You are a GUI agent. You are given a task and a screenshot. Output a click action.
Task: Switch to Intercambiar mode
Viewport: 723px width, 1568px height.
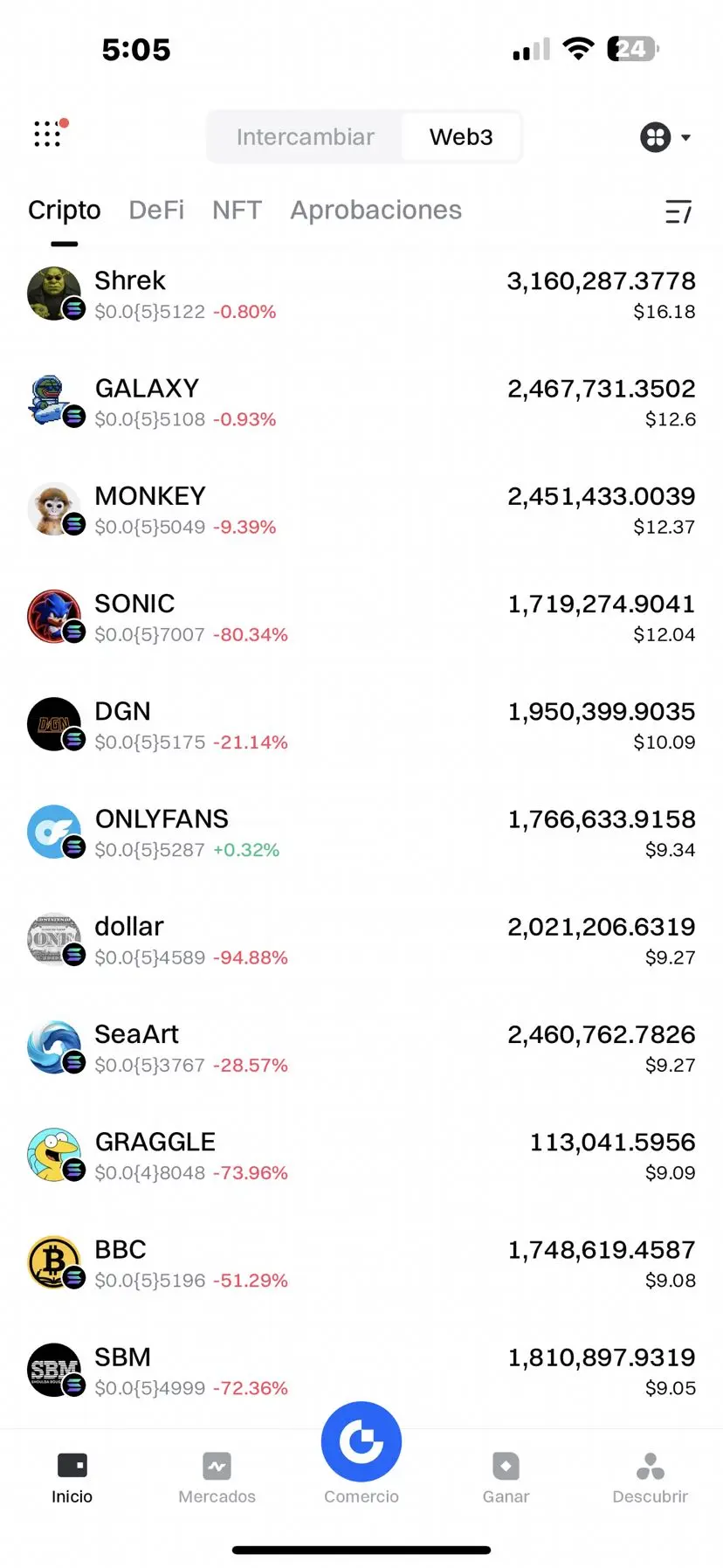305,137
